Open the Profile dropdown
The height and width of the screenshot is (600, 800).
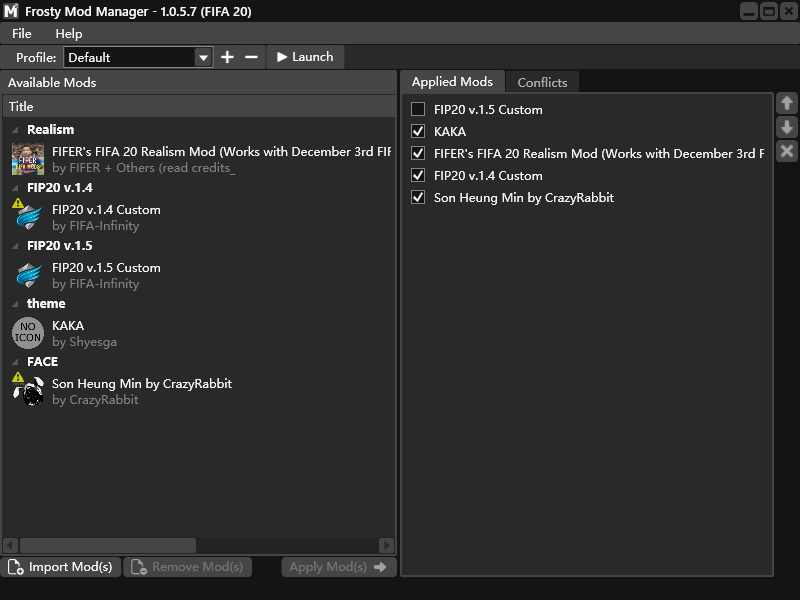pyautogui.click(x=204, y=58)
